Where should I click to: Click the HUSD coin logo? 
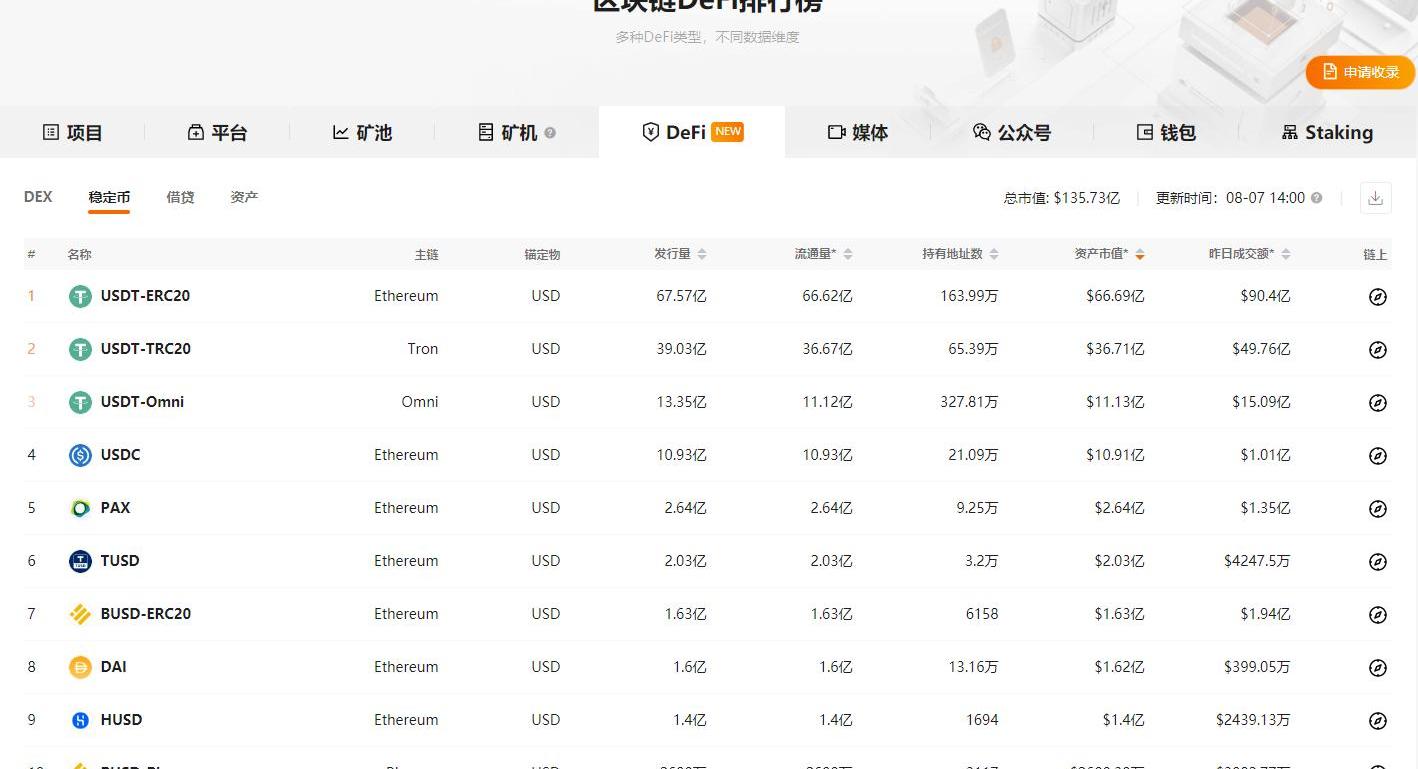[x=80, y=720]
